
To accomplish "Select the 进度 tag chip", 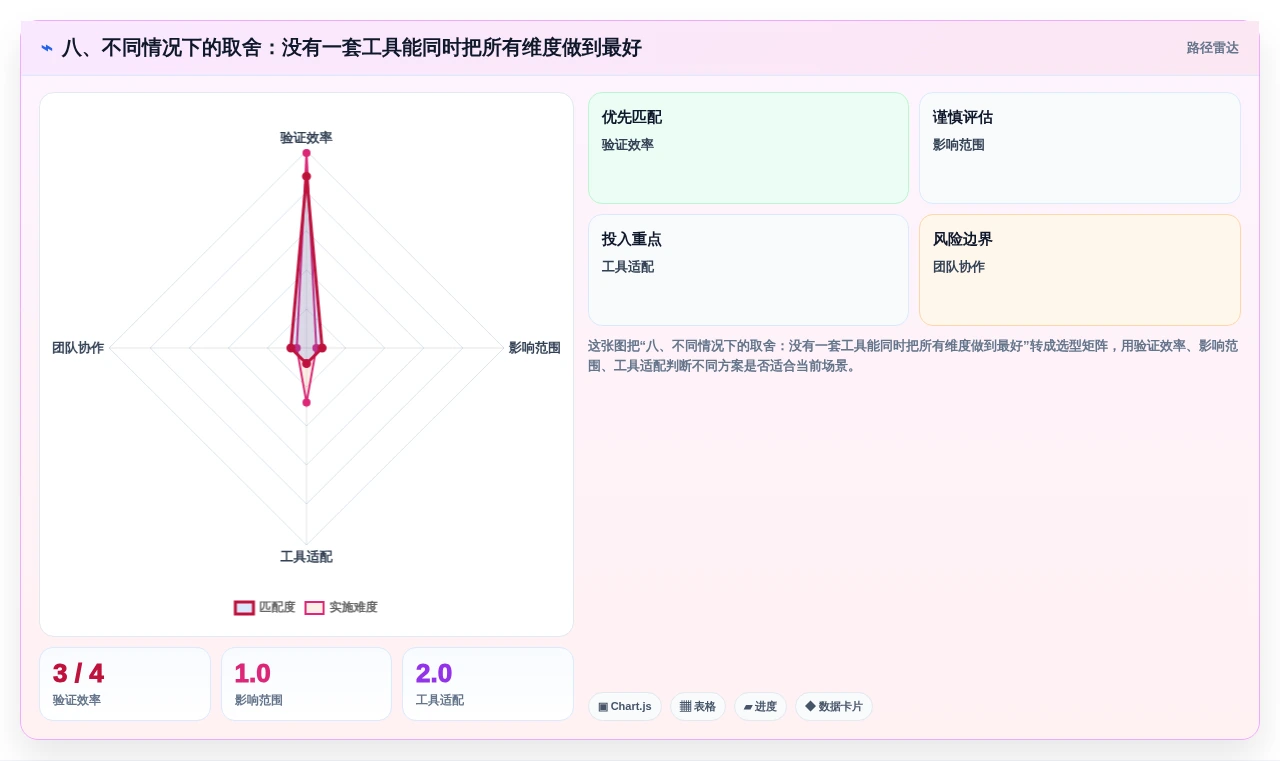I will pos(760,707).
